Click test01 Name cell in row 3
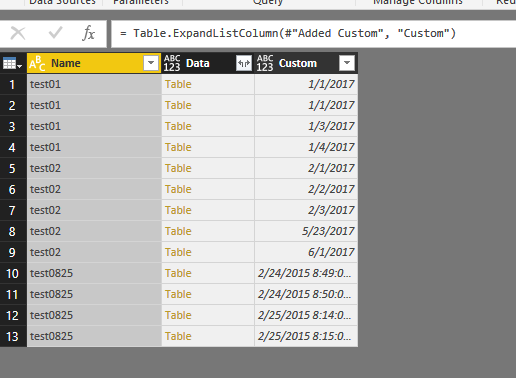Image resolution: width=516 pixels, height=378 pixels. coord(94,126)
